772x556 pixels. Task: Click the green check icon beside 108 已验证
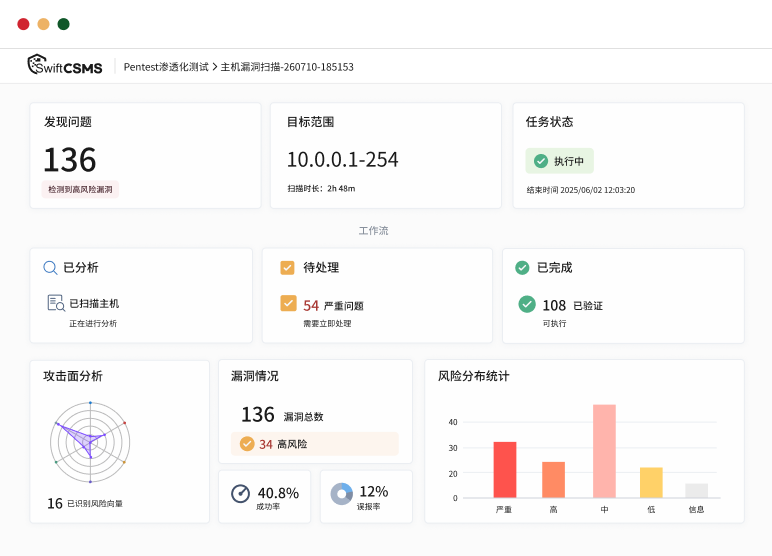[527, 304]
